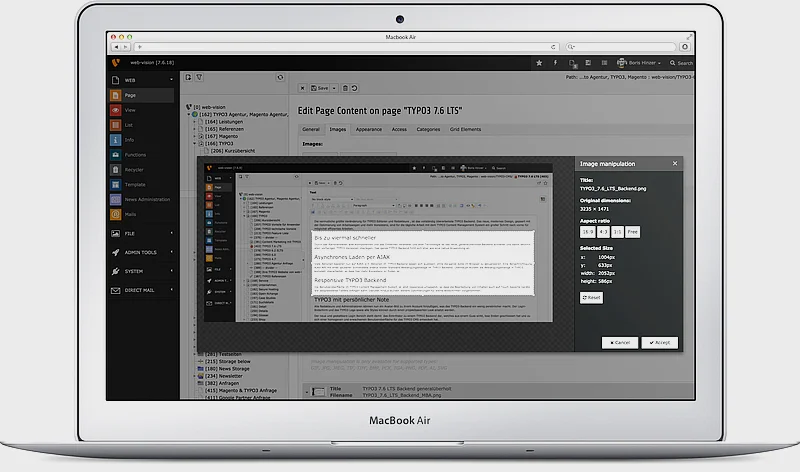Click the Save button
This screenshot has height=472, width=800.
click(320, 88)
